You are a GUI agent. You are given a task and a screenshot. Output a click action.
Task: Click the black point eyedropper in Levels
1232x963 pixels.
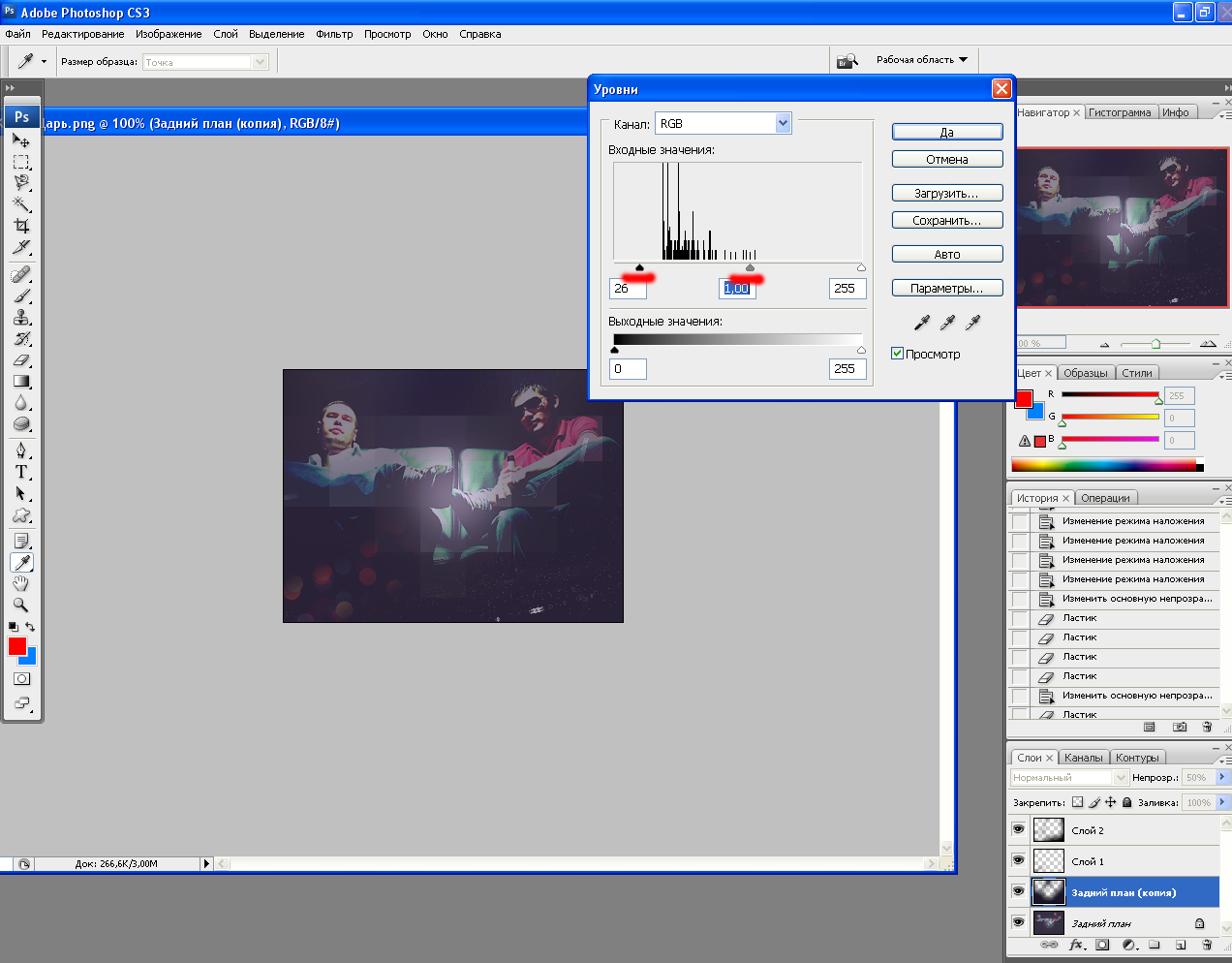click(922, 322)
